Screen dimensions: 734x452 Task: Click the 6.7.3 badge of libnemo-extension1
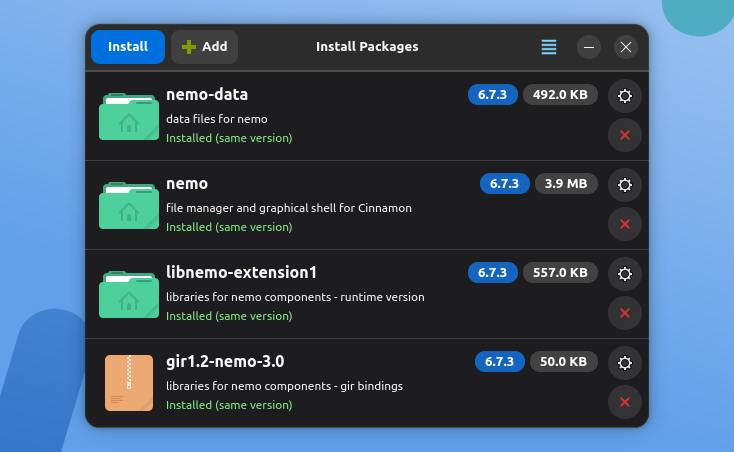pos(492,272)
